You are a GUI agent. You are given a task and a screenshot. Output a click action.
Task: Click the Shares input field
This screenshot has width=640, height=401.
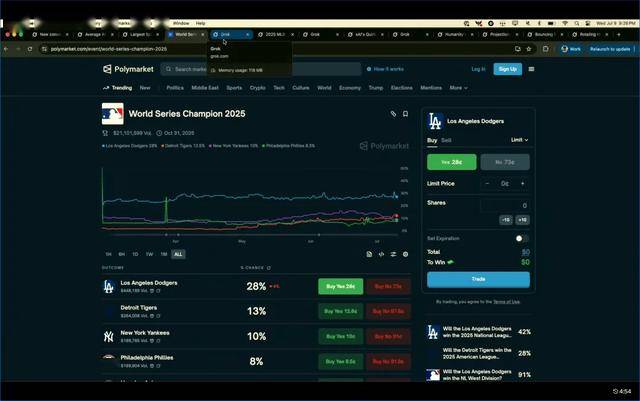(x=505, y=205)
